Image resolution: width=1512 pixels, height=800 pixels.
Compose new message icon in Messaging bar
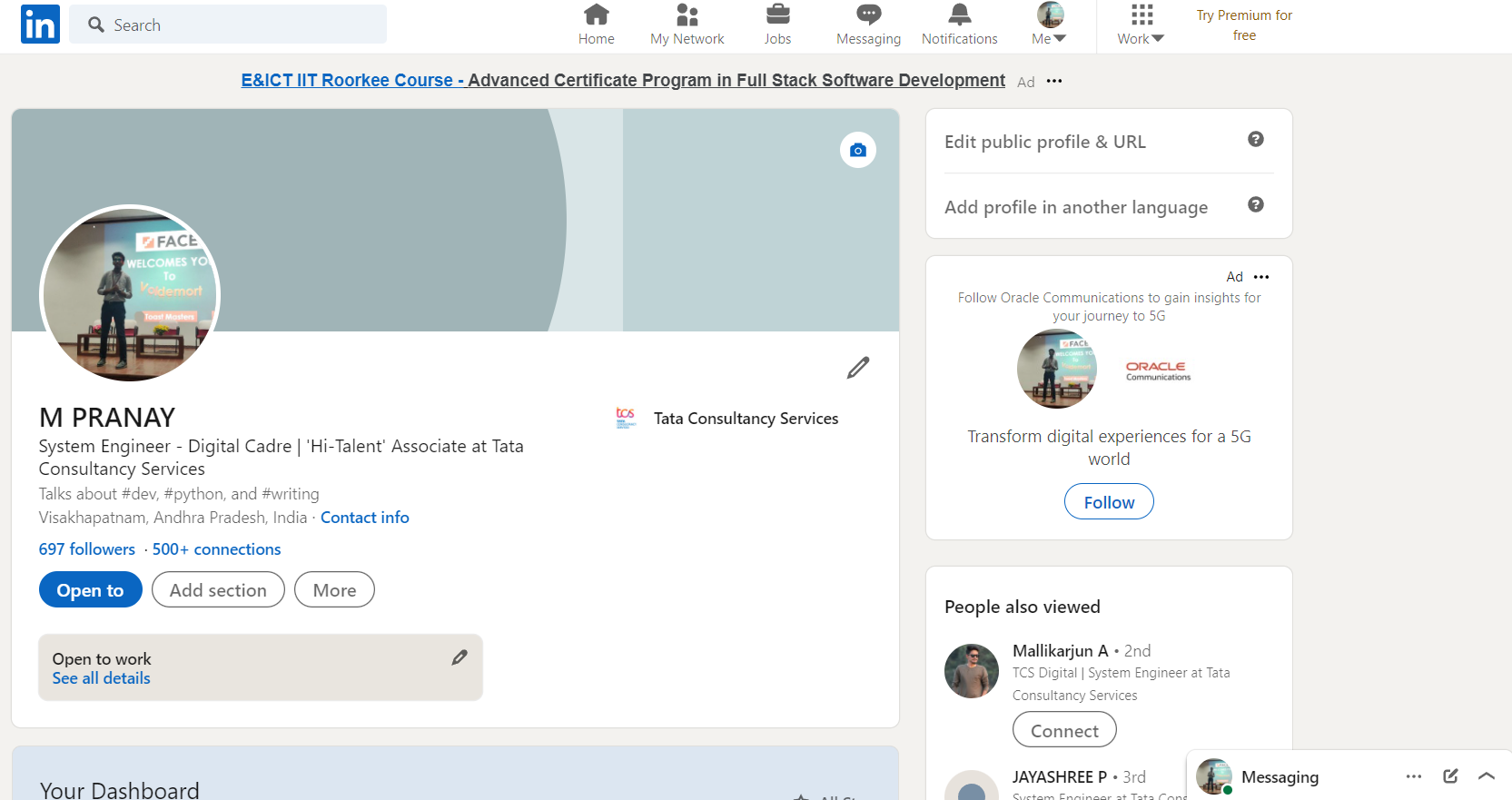pyautogui.click(x=1450, y=776)
